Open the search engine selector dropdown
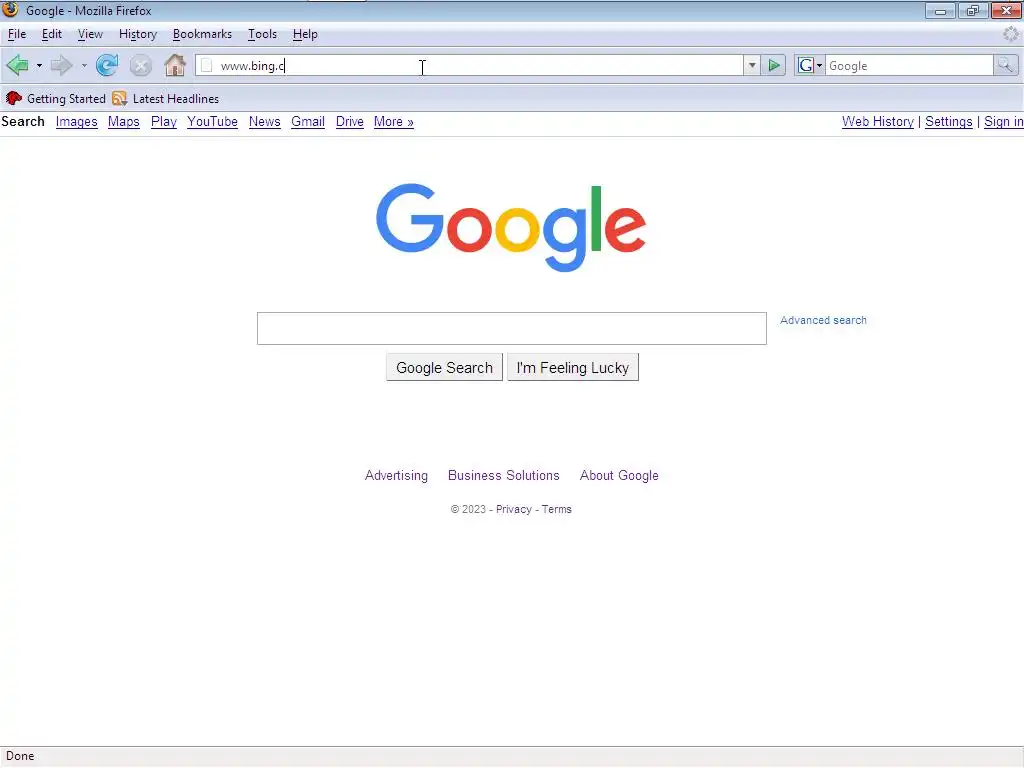Image resolution: width=1024 pixels, height=768 pixels. (x=810, y=65)
